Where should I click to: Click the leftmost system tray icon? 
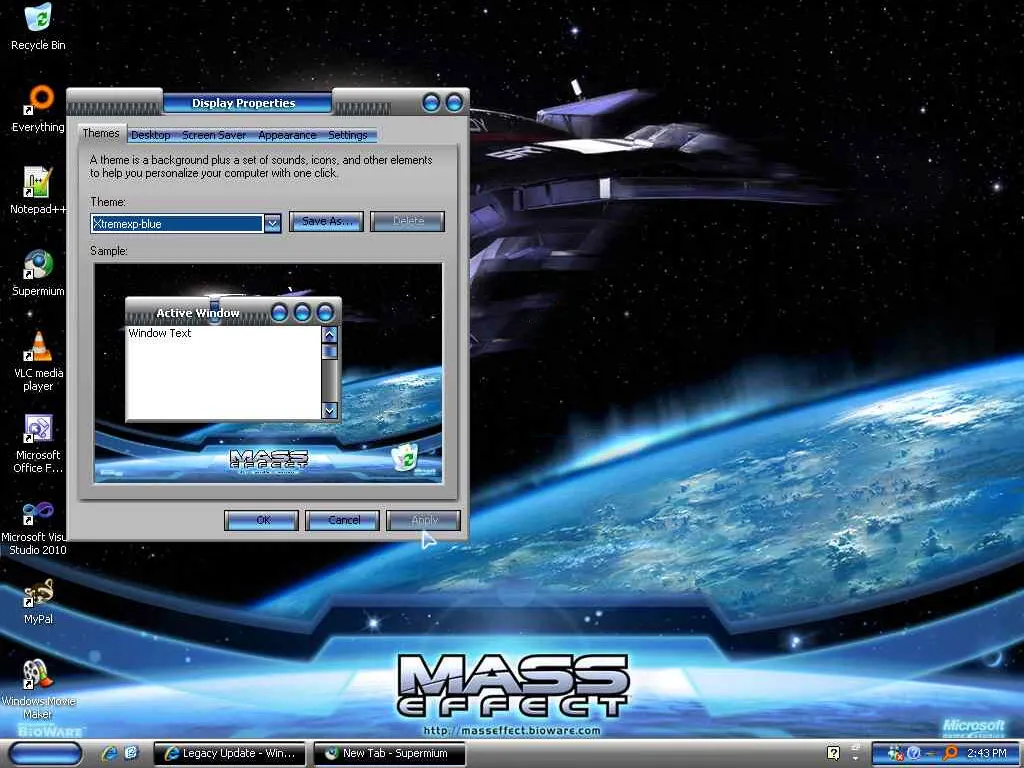click(x=896, y=753)
